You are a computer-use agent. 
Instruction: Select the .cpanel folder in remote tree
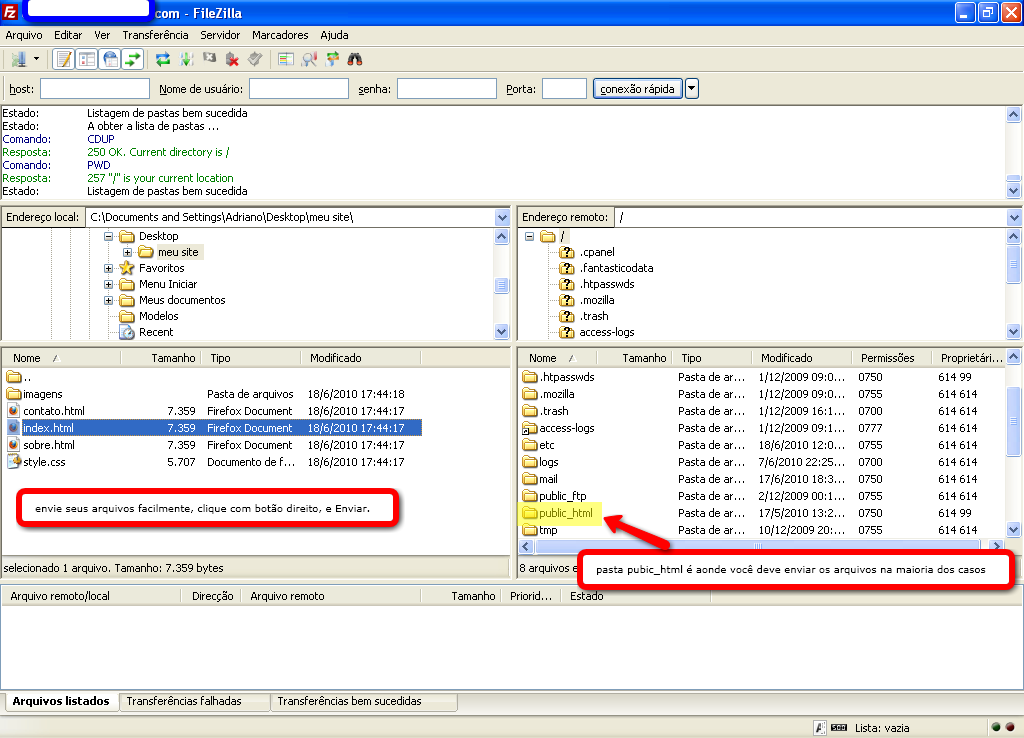597,252
